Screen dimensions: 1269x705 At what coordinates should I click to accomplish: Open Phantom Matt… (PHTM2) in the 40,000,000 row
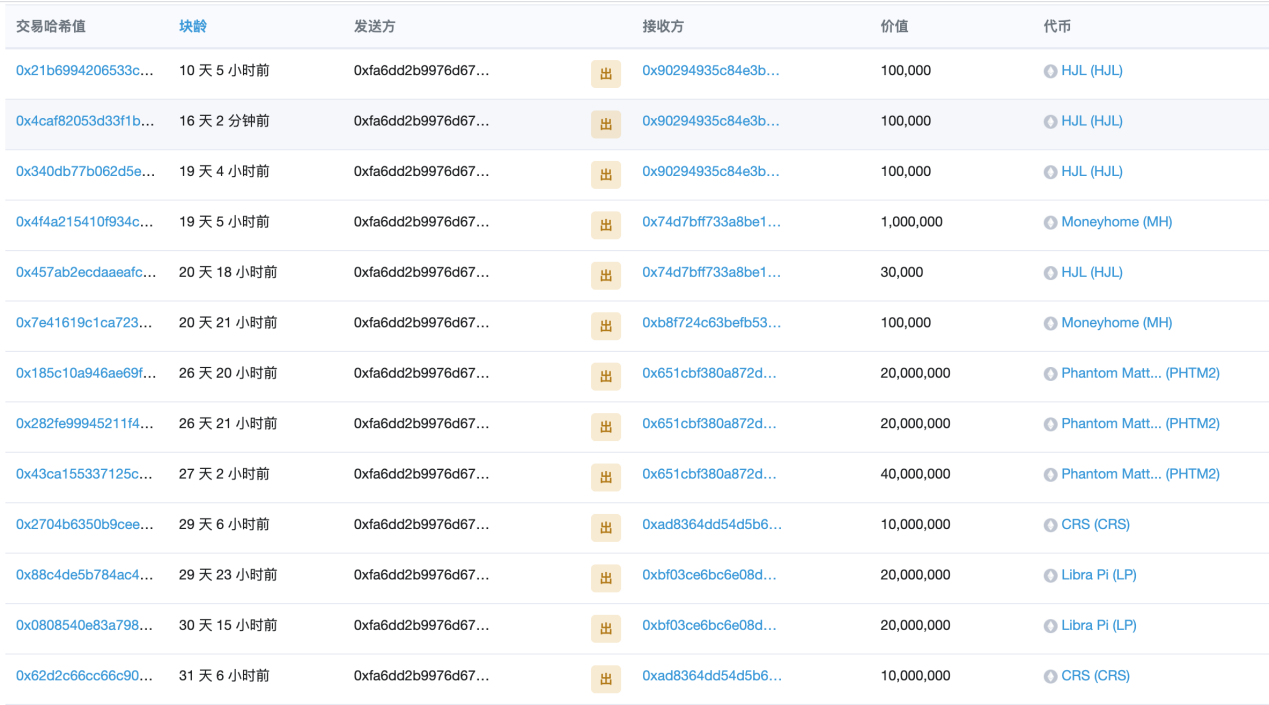(x=1140, y=474)
